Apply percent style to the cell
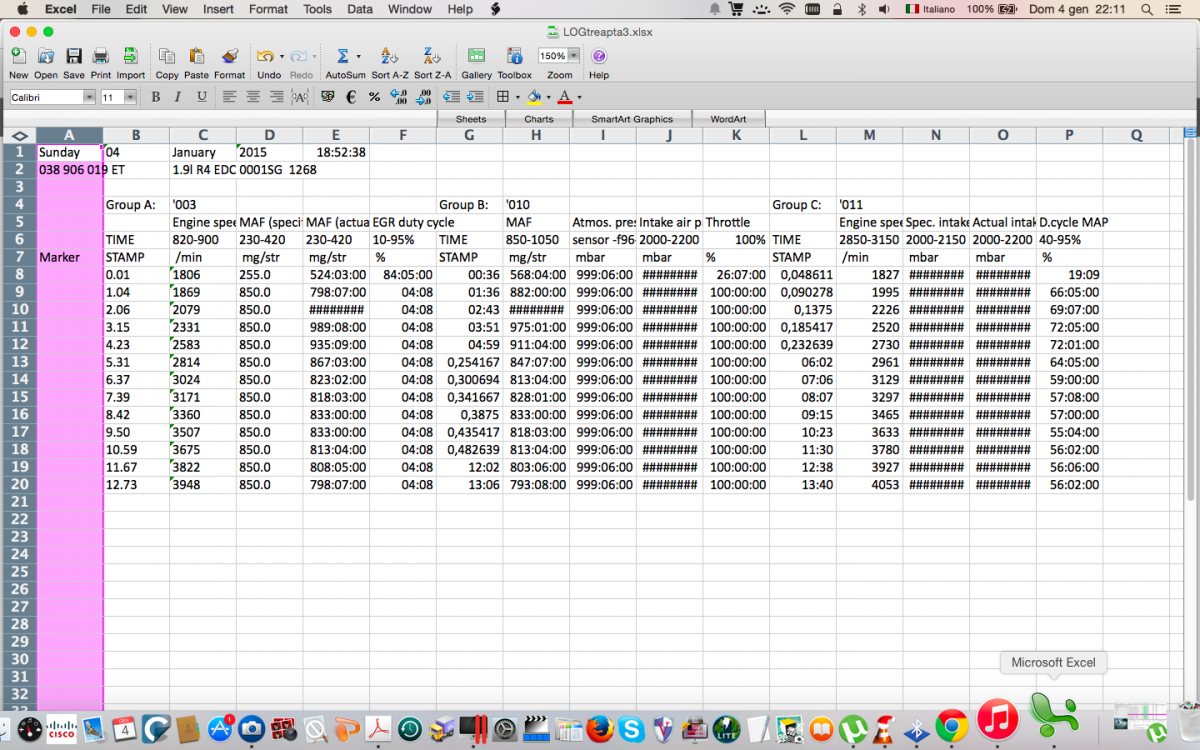Image resolution: width=1200 pixels, height=750 pixels. pyautogui.click(x=374, y=97)
